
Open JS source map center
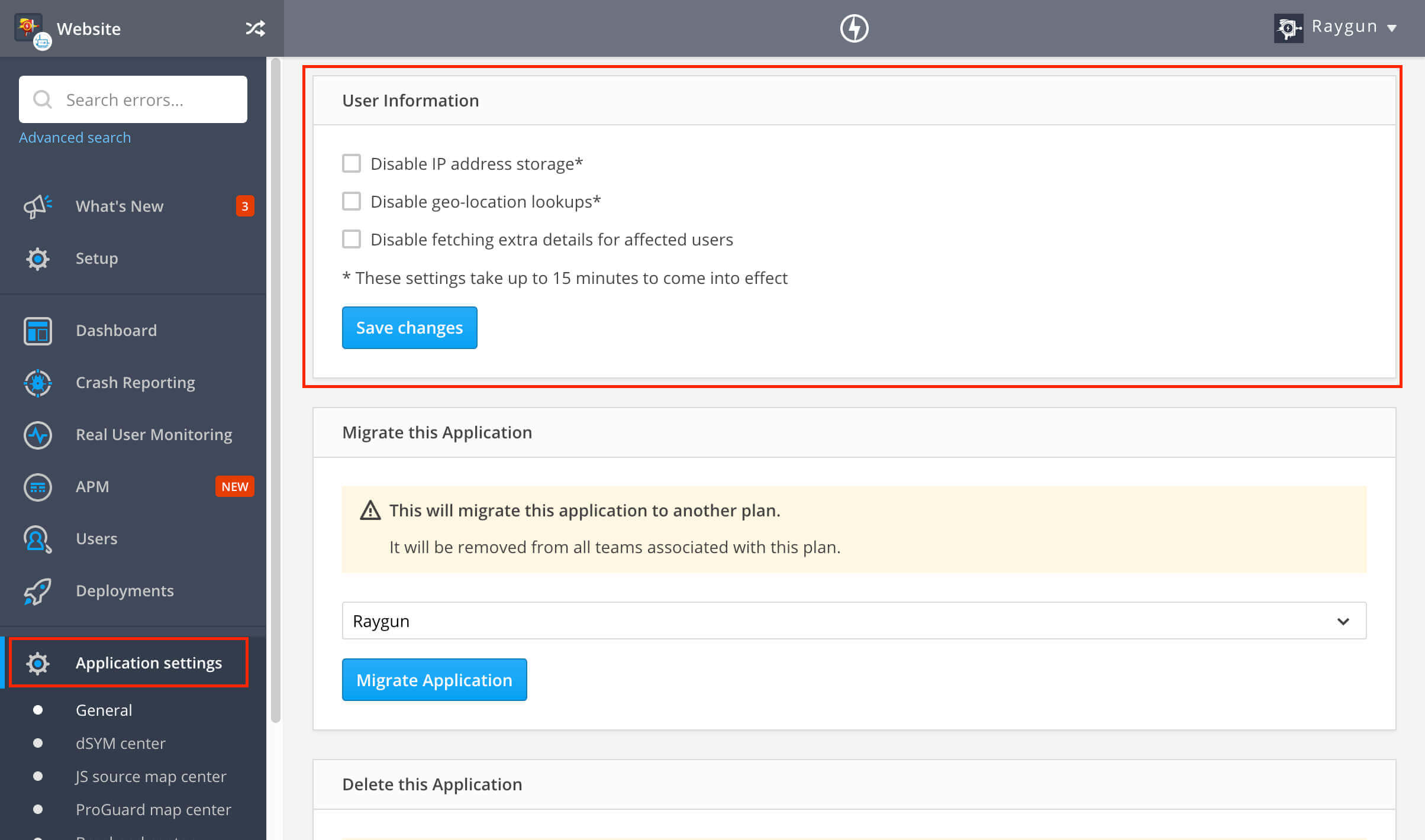151,776
